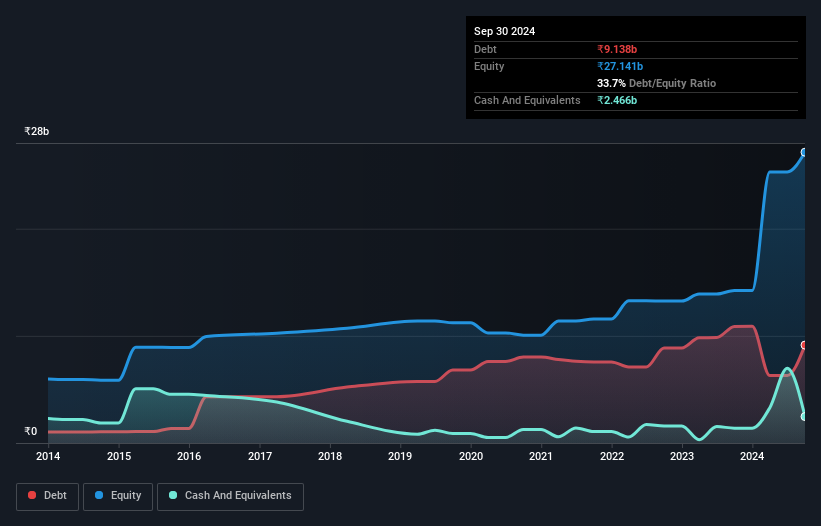This screenshot has width=821, height=526.
Task: Click the 2015 x-axis label
Action: click(x=119, y=456)
